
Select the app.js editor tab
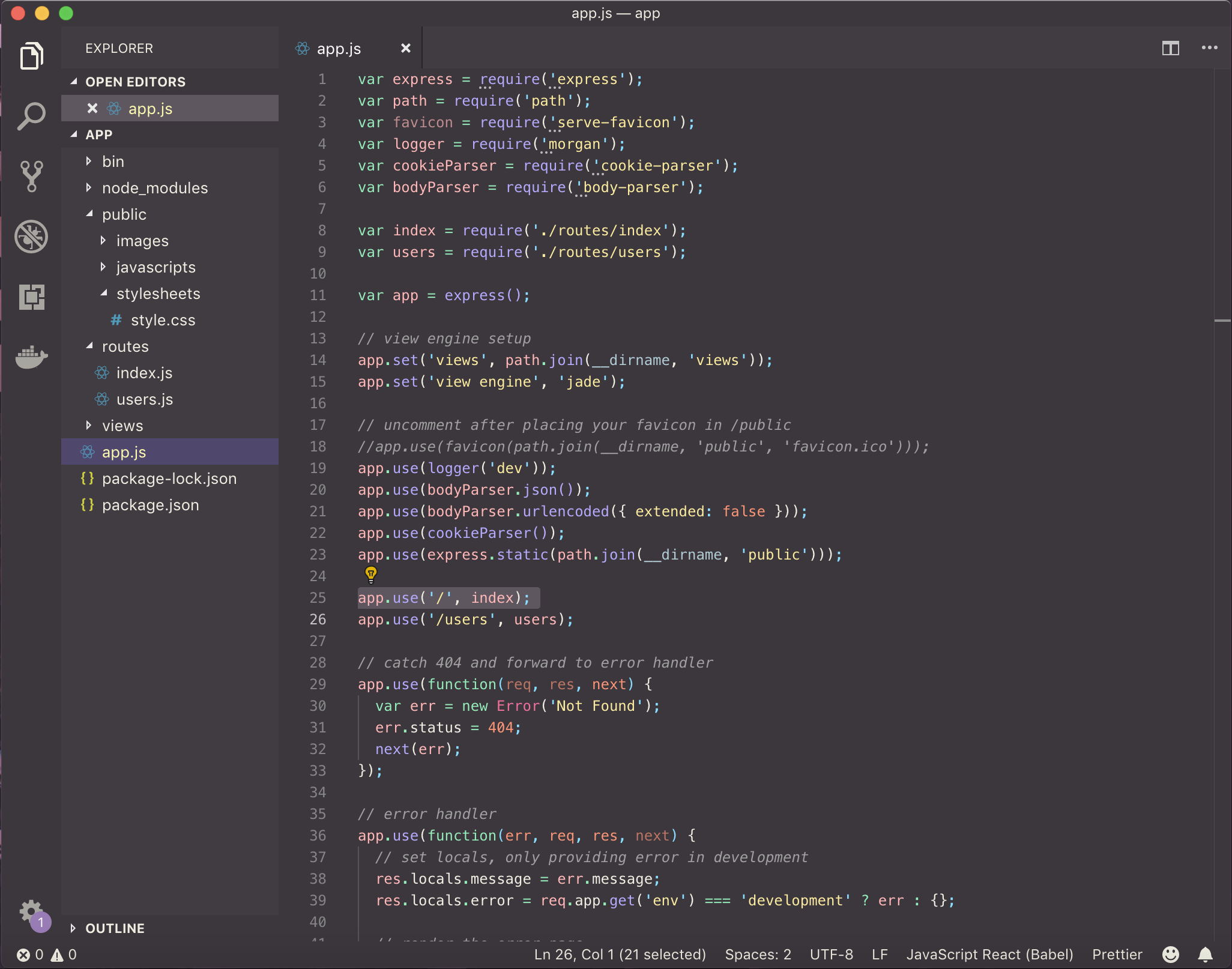coord(339,49)
